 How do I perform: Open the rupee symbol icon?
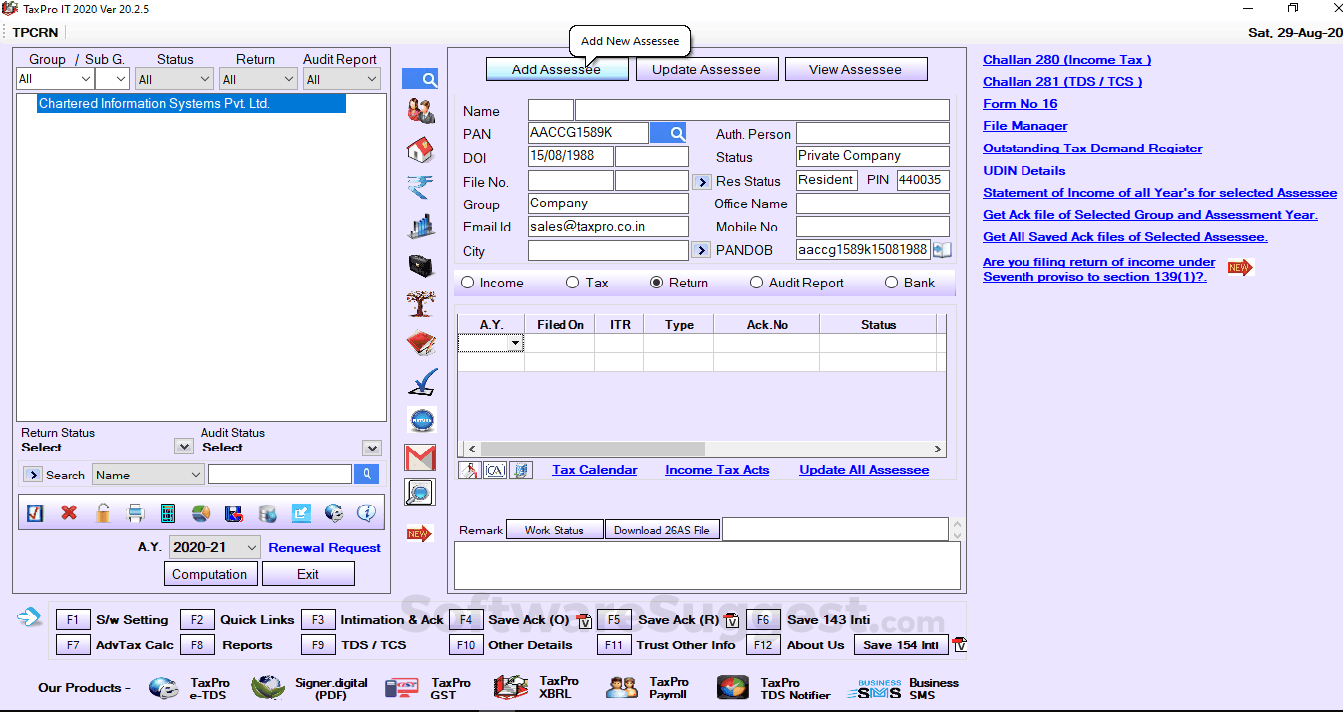(420, 187)
